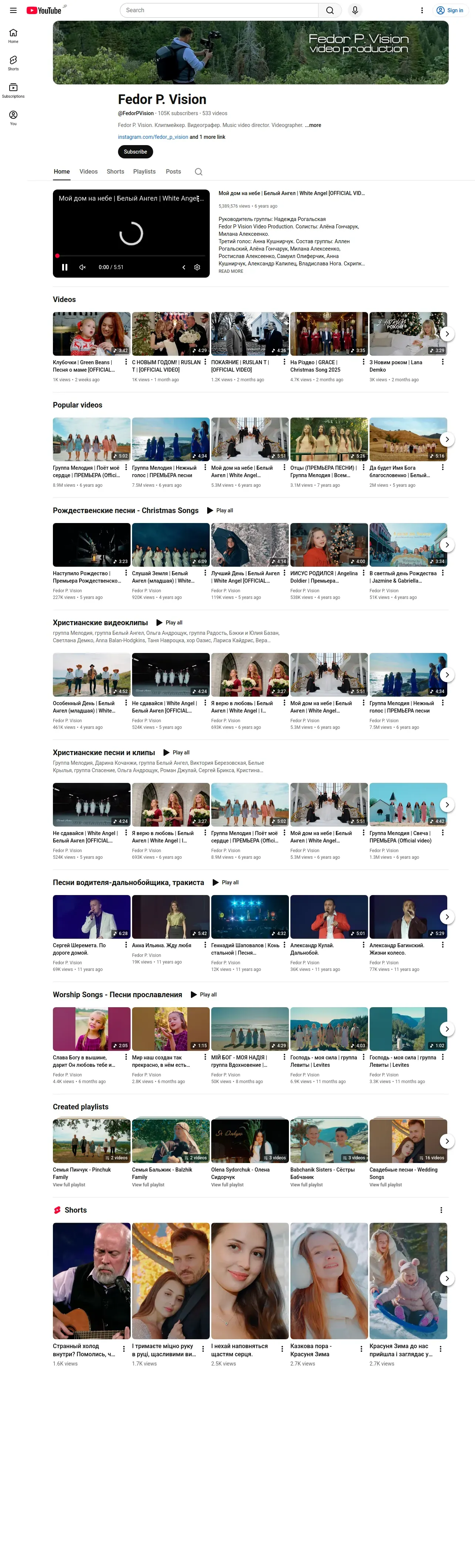
Task: Open action menu for Клубочки Green Beans video
Action: pyautogui.click(x=126, y=362)
